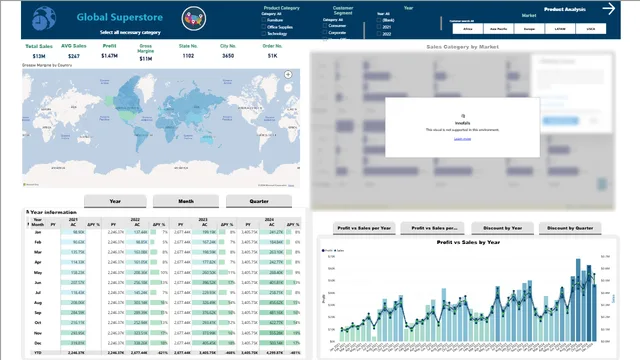This screenshot has width=640, height=360.
Task: Click the Sales Category by Market title
Action: click(462, 47)
